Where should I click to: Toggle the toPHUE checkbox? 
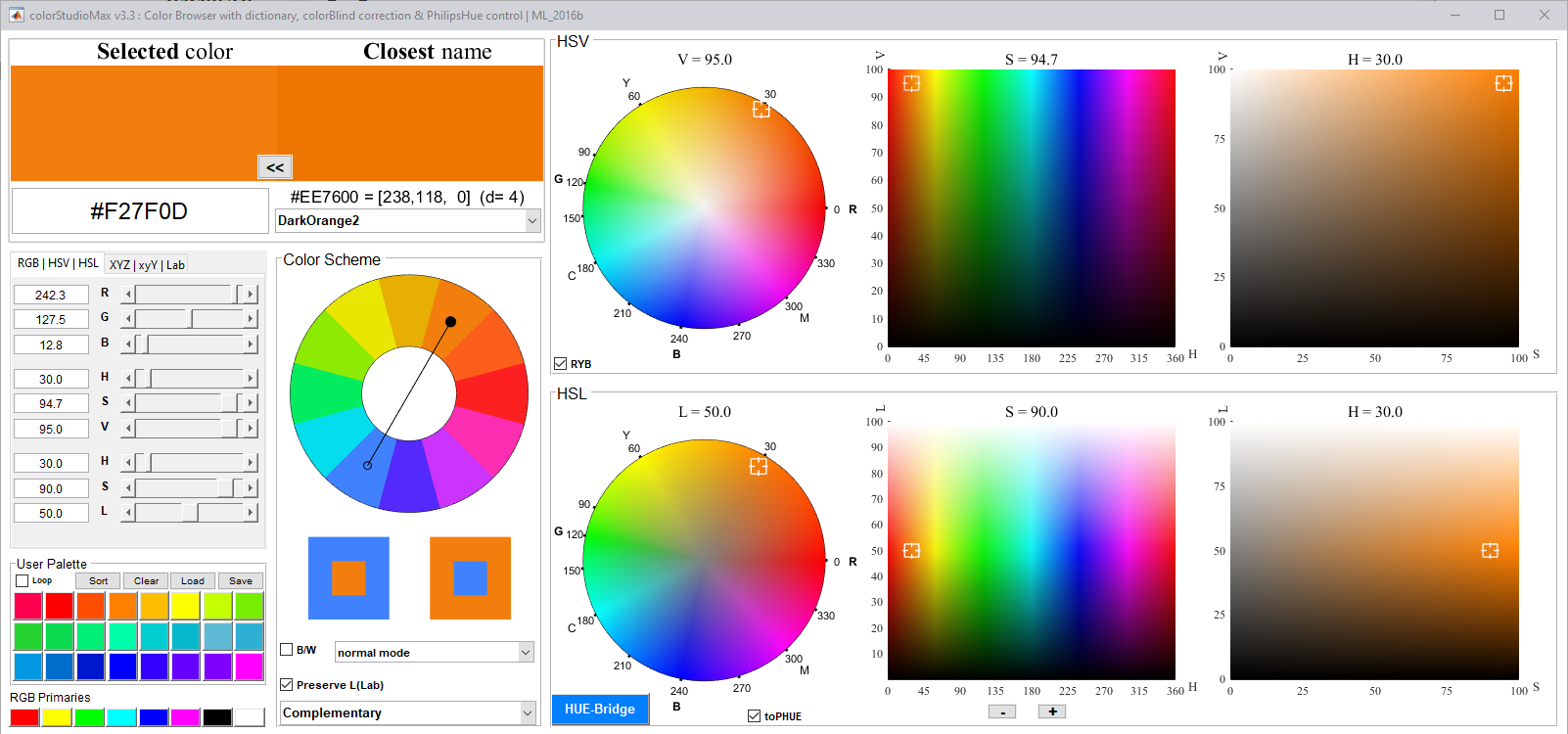[754, 716]
